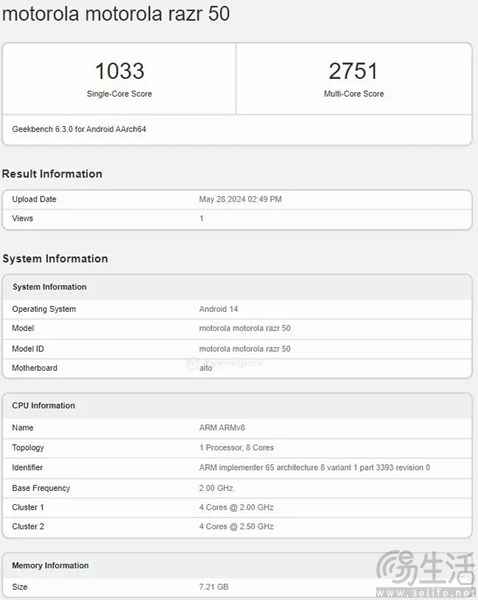
Task: Click the memory 'Size' row label
Action: [20, 587]
